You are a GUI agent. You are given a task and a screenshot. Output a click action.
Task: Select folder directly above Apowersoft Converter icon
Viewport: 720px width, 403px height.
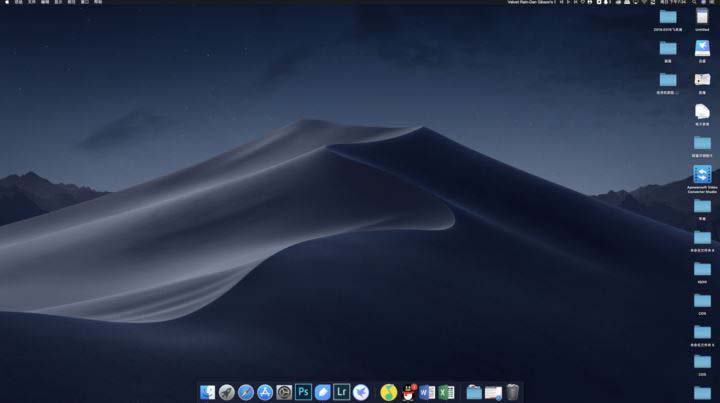pos(702,143)
